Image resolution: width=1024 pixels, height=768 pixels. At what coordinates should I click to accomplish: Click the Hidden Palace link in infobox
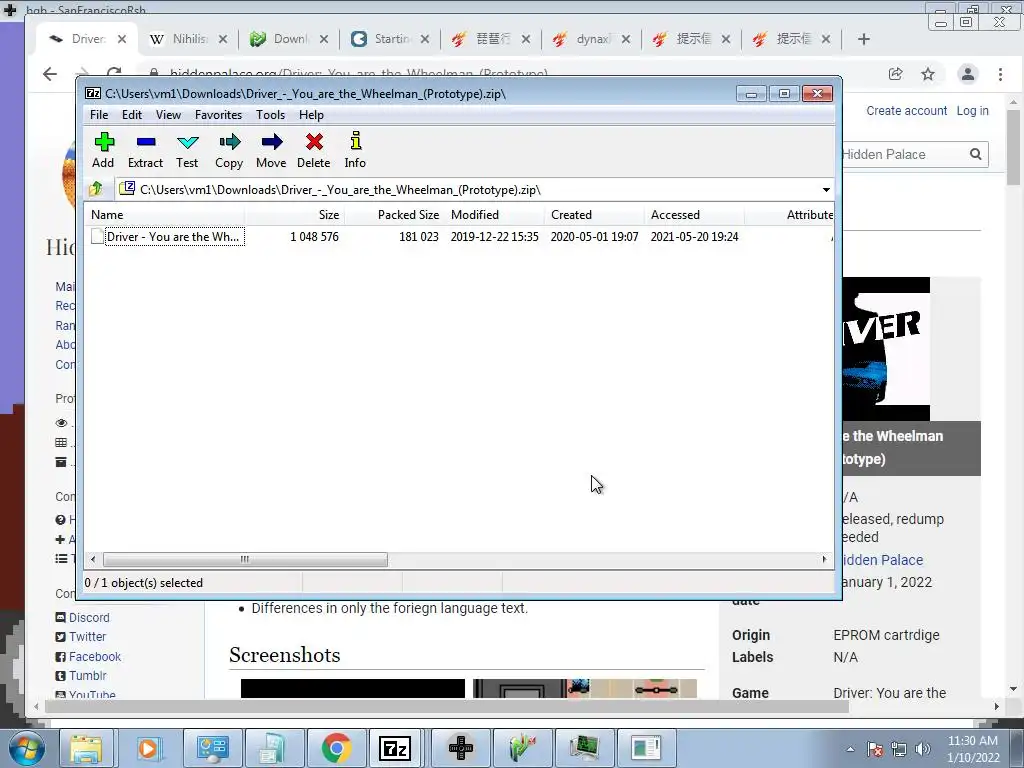[883, 560]
